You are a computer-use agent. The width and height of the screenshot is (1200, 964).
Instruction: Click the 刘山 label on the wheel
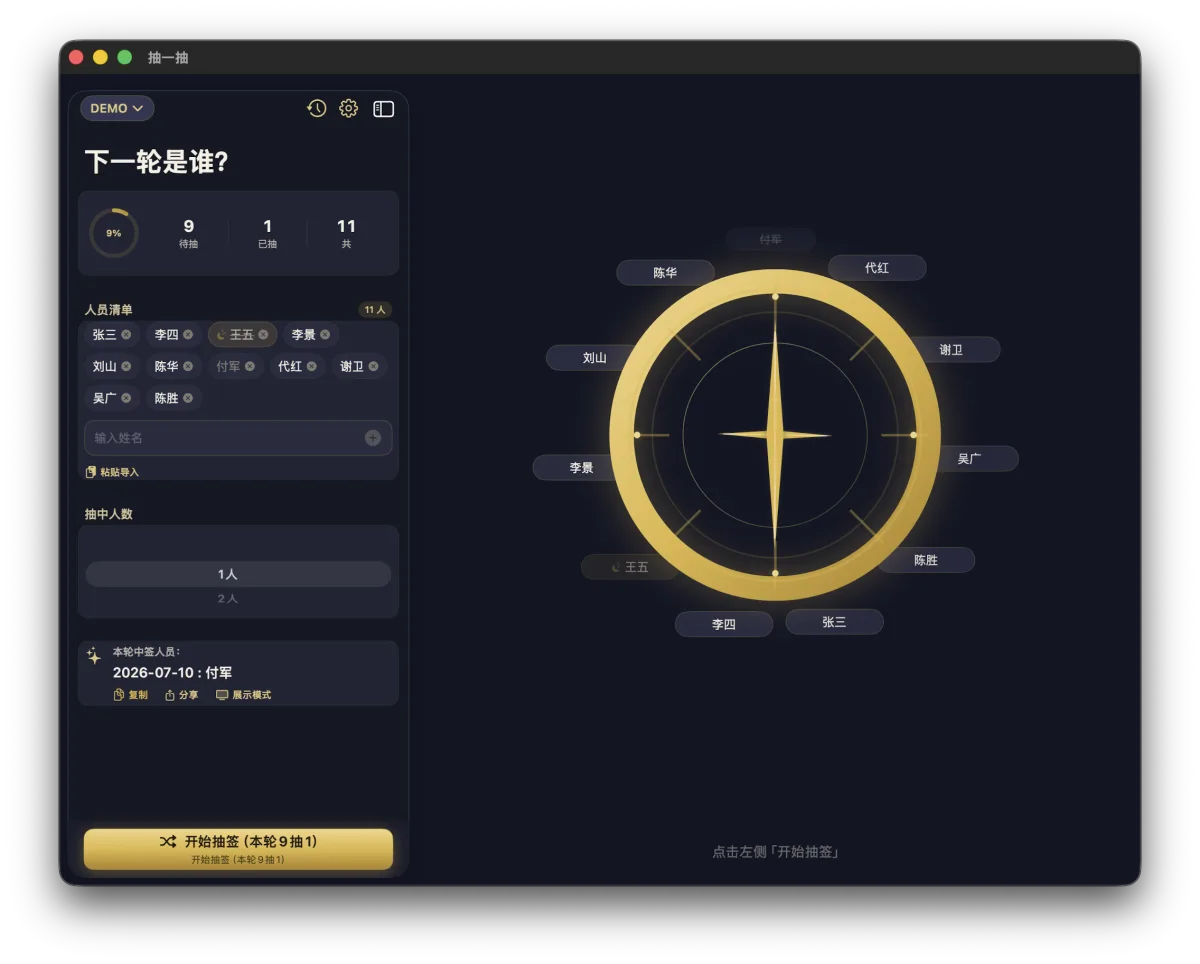pos(594,357)
